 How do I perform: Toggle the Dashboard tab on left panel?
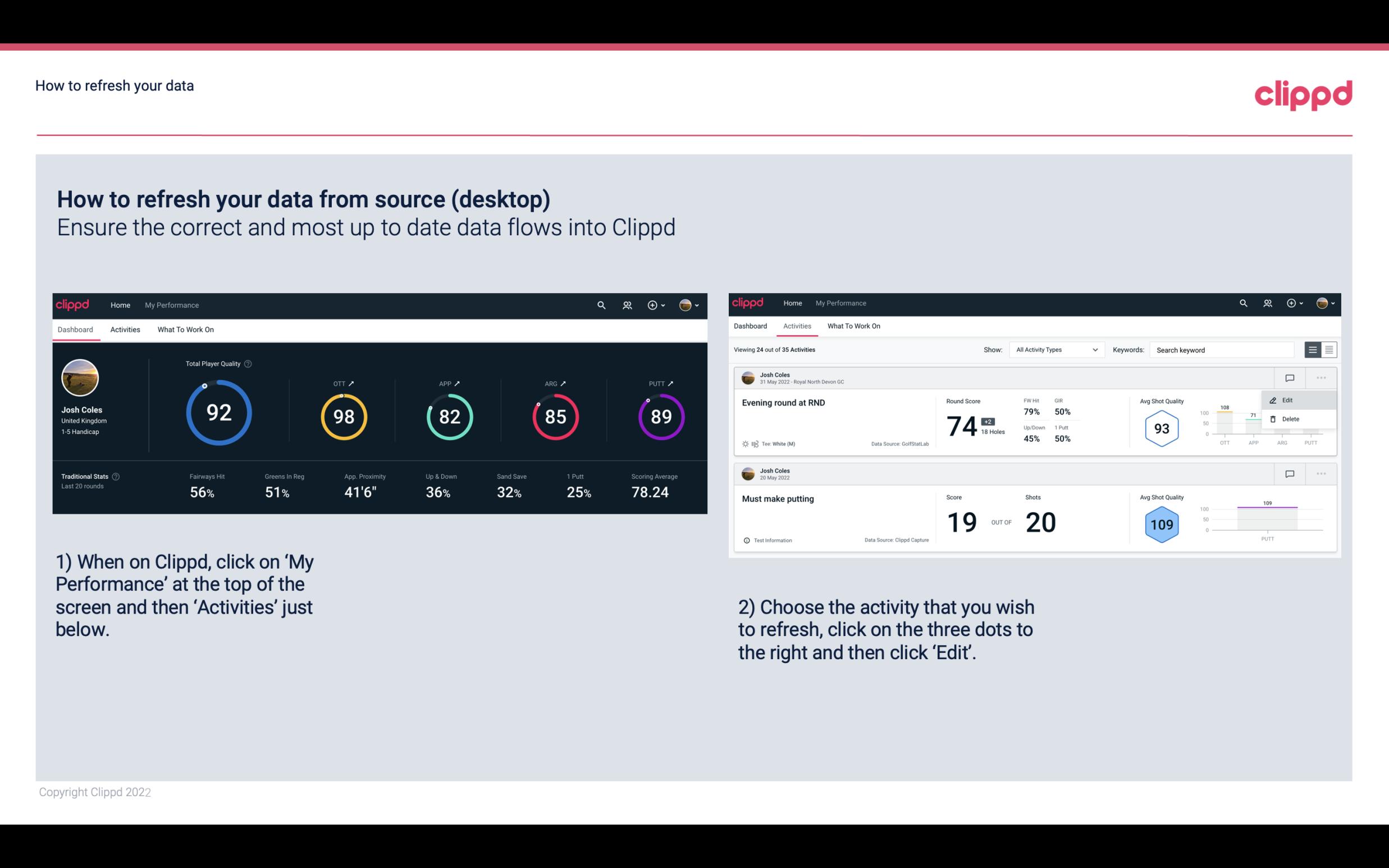(x=76, y=329)
